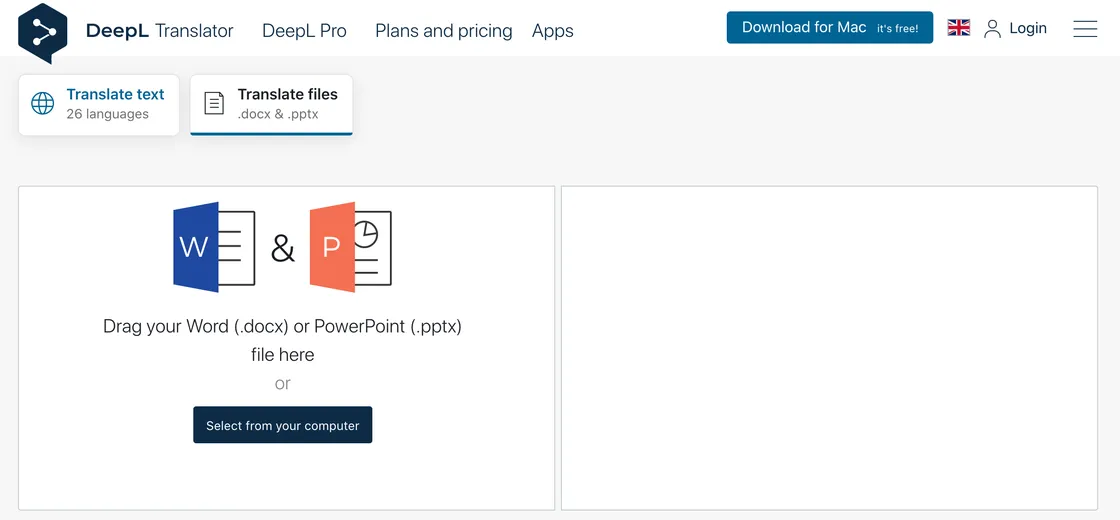1120x520 pixels.
Task: Click the '.docx & .pptx' subtitle text
Action: point(279,114)
